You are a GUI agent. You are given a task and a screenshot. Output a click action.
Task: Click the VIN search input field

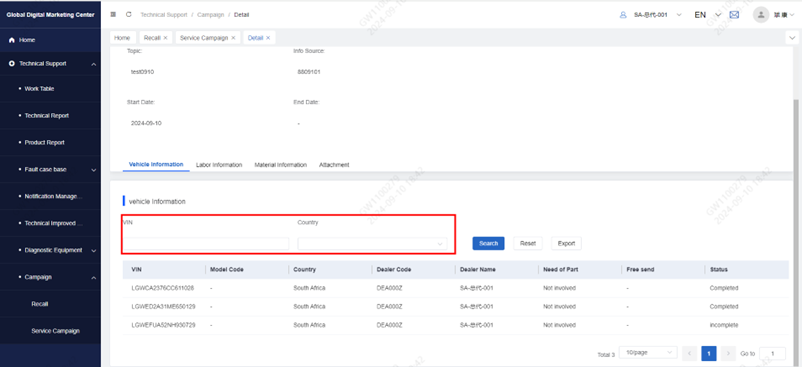206,244
